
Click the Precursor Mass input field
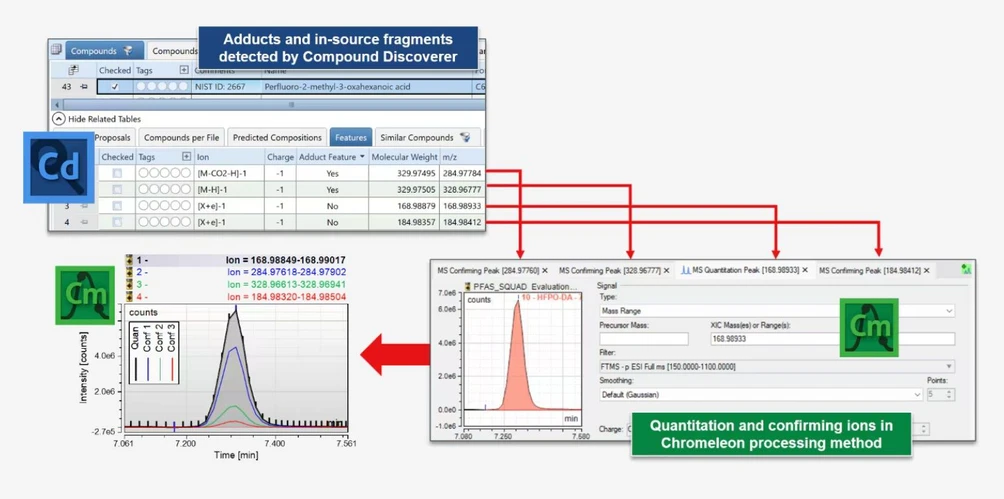pos(644,339)
